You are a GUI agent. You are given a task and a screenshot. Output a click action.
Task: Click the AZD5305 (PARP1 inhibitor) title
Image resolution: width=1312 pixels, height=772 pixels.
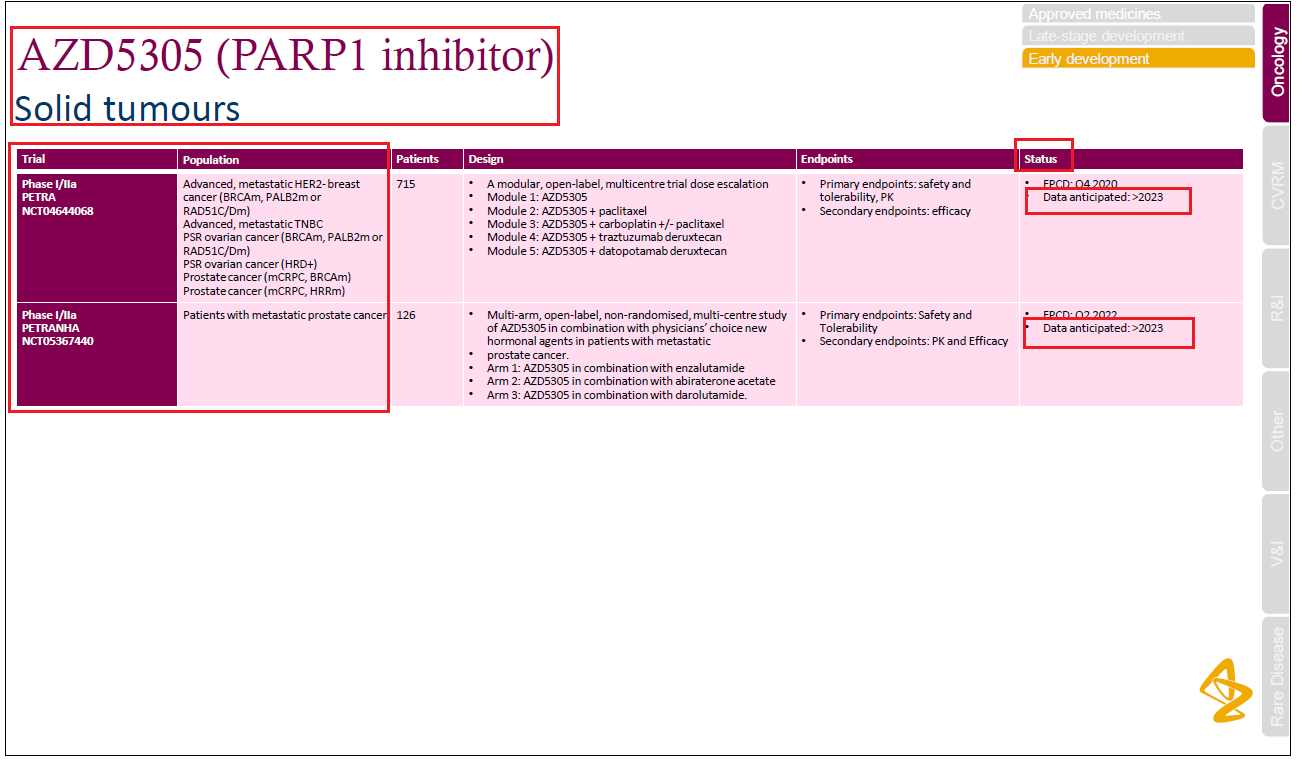(286, 56)
